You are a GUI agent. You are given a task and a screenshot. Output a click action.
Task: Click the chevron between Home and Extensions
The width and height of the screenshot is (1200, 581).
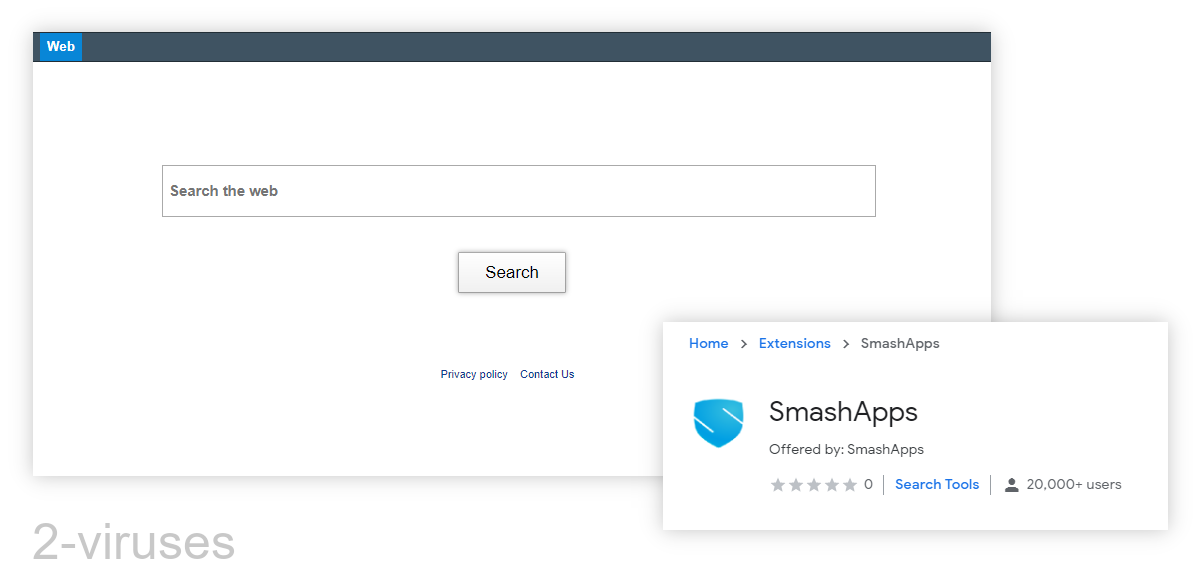[742, 343]
